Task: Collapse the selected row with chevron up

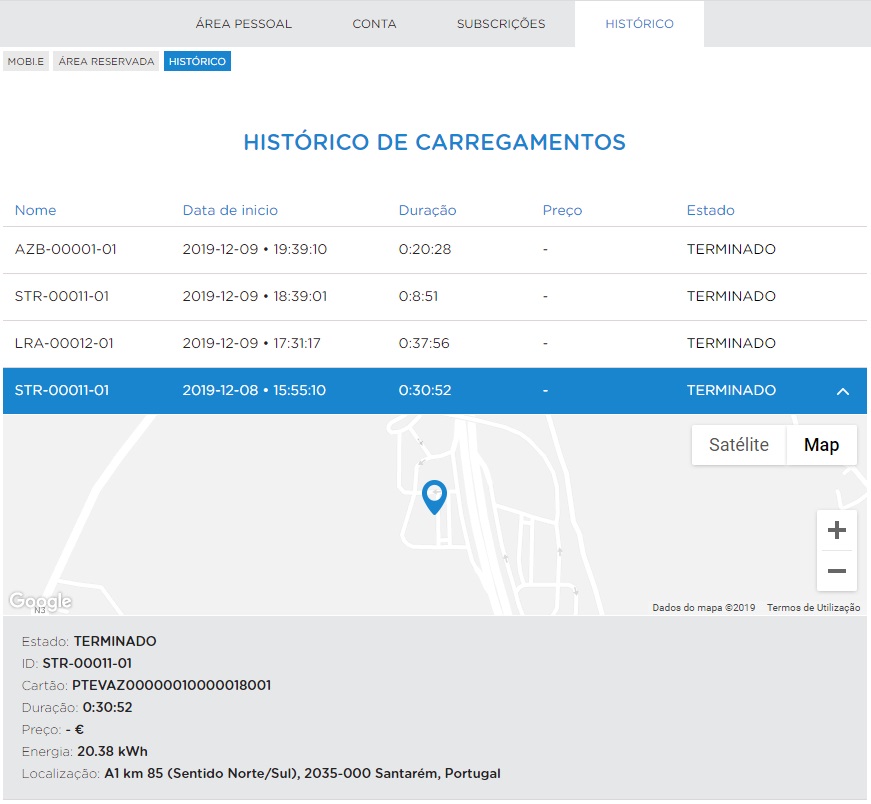Action: pyautogui.click(x=843, y=391)
